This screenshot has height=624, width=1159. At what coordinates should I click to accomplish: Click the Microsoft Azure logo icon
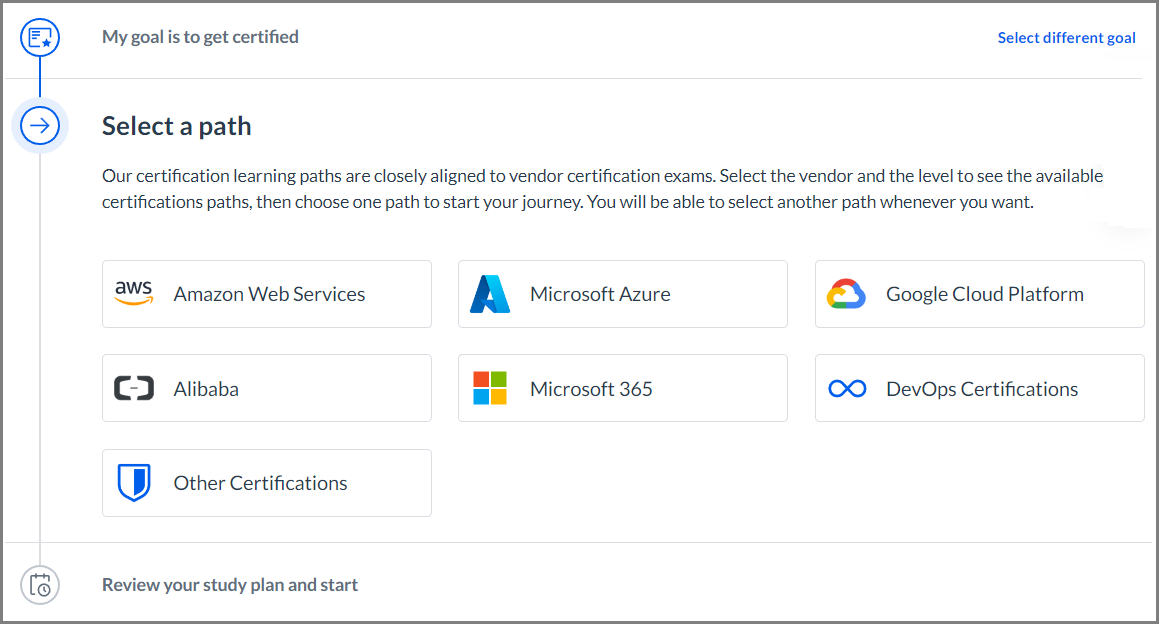click(490, 294)
